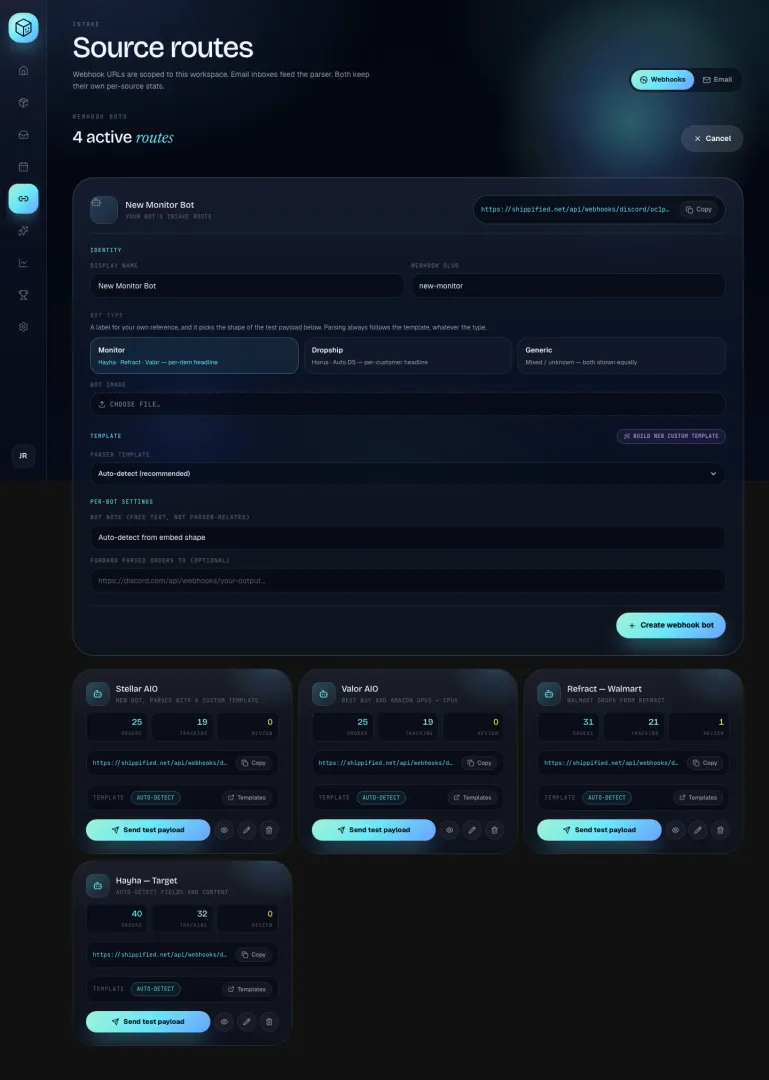Click the Shippified cube logo

[23, 28]
